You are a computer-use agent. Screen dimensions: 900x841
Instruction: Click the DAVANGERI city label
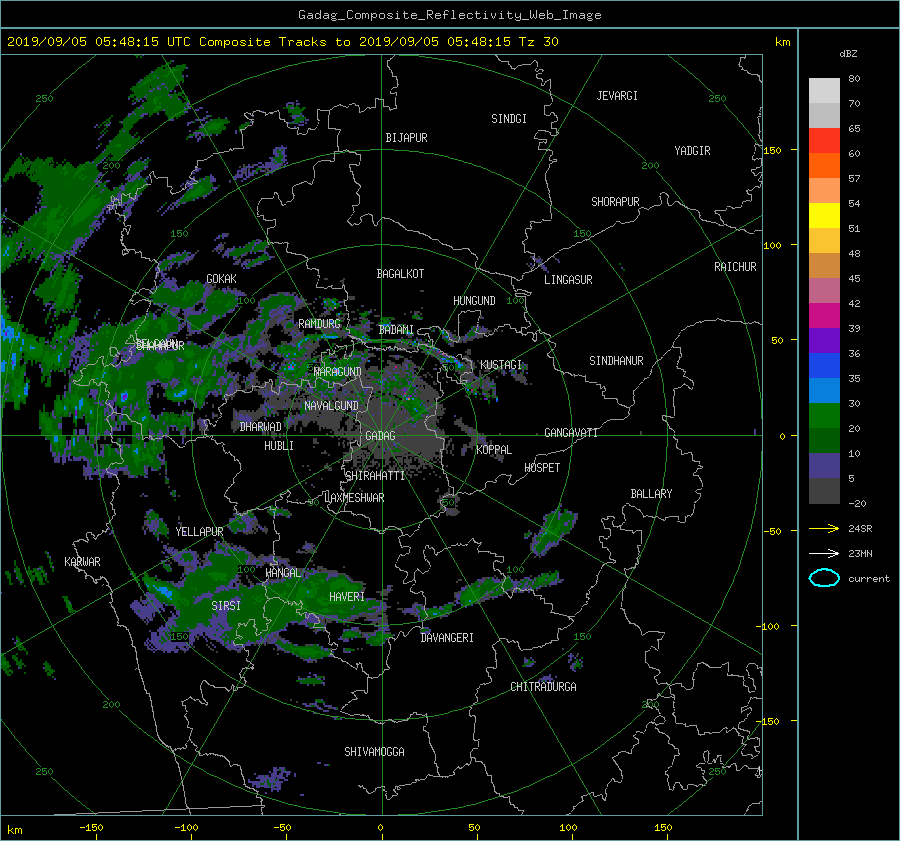click(x=447, y=638)
